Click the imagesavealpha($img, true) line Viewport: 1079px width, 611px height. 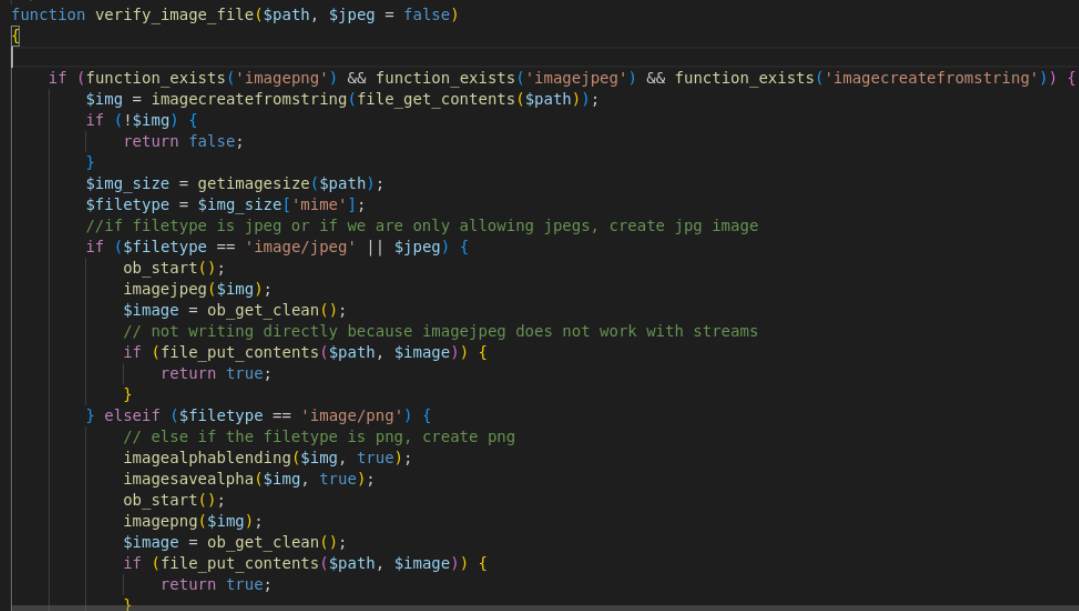[x=248, y=479]
